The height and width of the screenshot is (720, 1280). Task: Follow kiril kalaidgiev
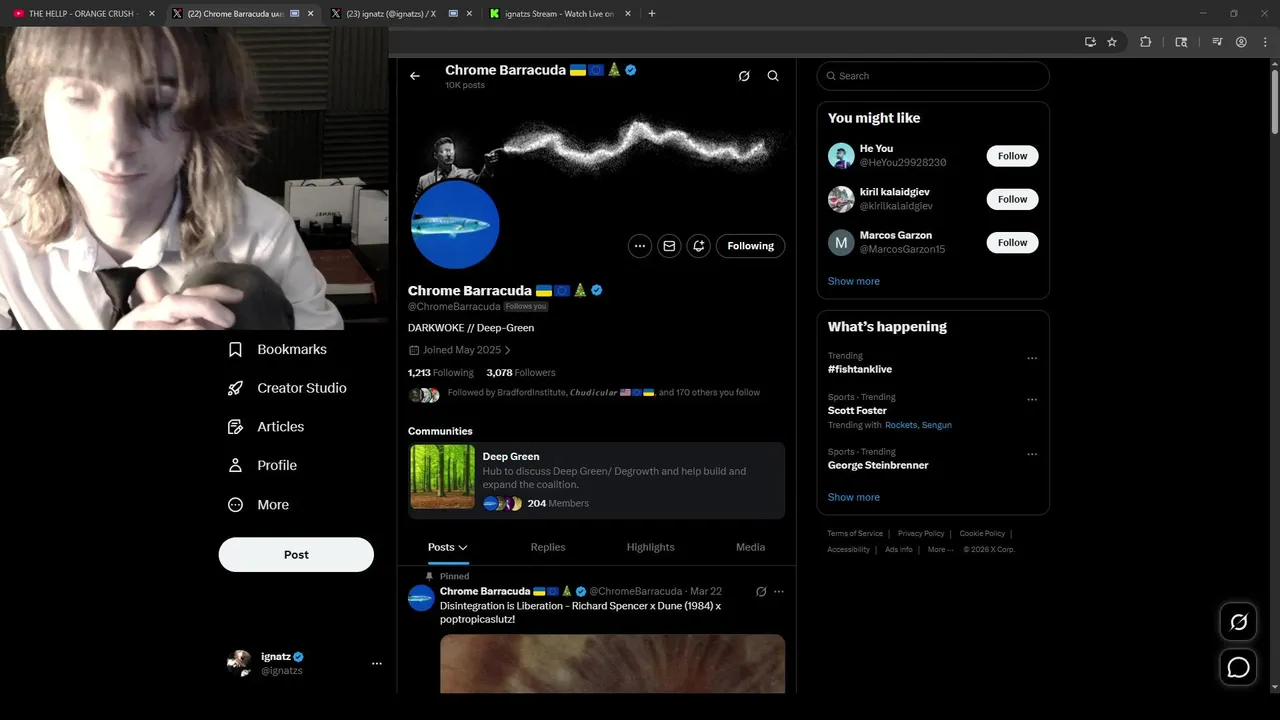(x=1012, y=199)
